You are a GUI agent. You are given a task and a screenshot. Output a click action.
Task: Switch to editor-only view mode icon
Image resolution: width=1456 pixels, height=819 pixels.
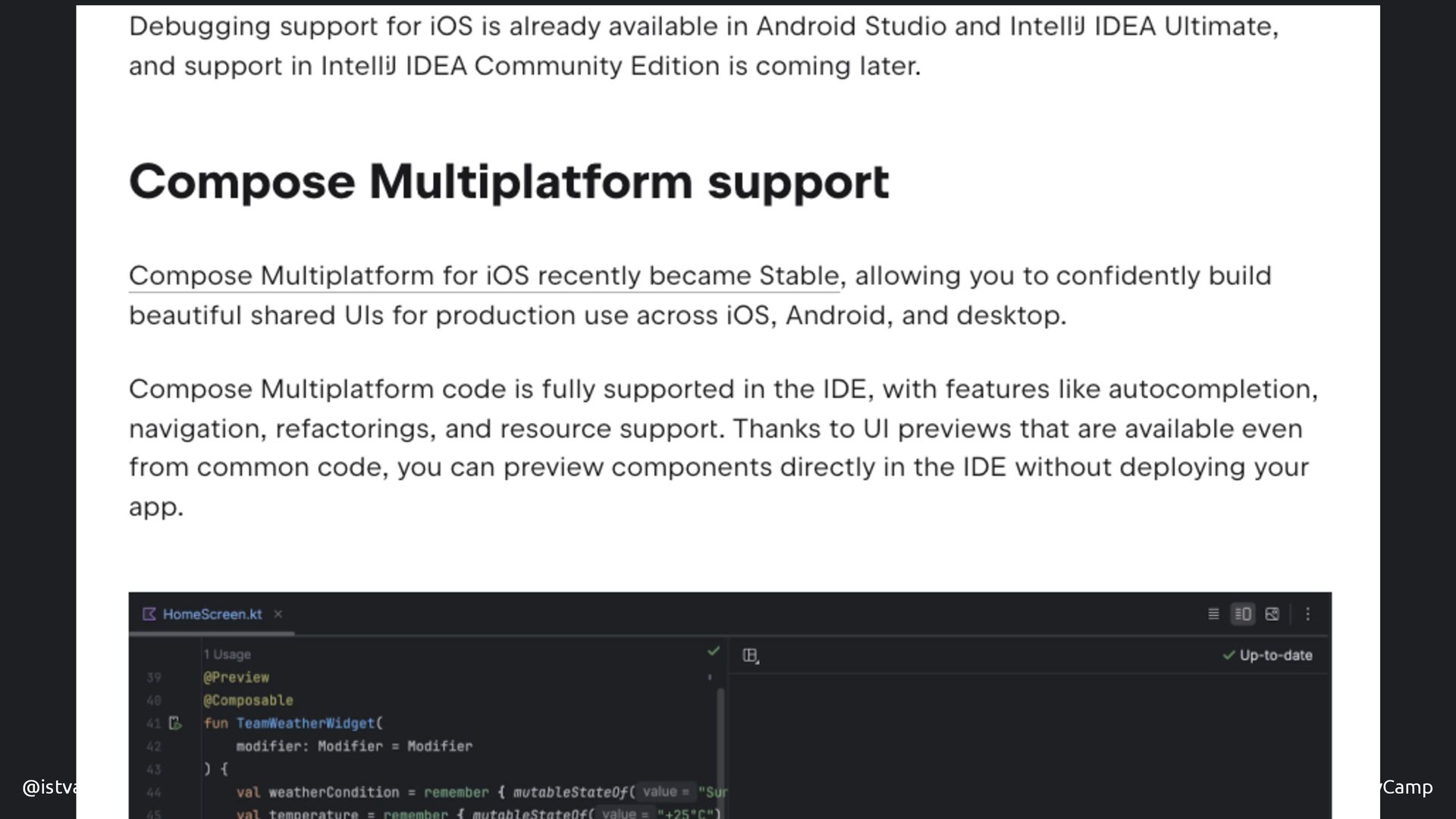pyautogui.click(x=1213, y=614)
